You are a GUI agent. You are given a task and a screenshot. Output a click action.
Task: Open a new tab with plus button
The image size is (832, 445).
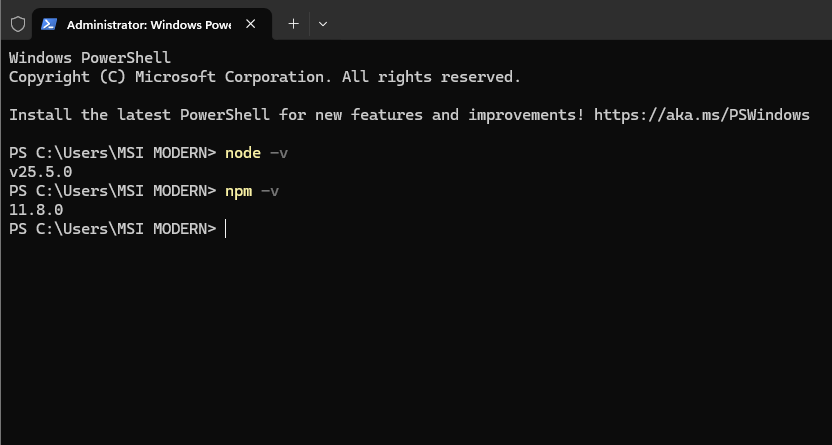pyautogui.click(x=293, y=24)
